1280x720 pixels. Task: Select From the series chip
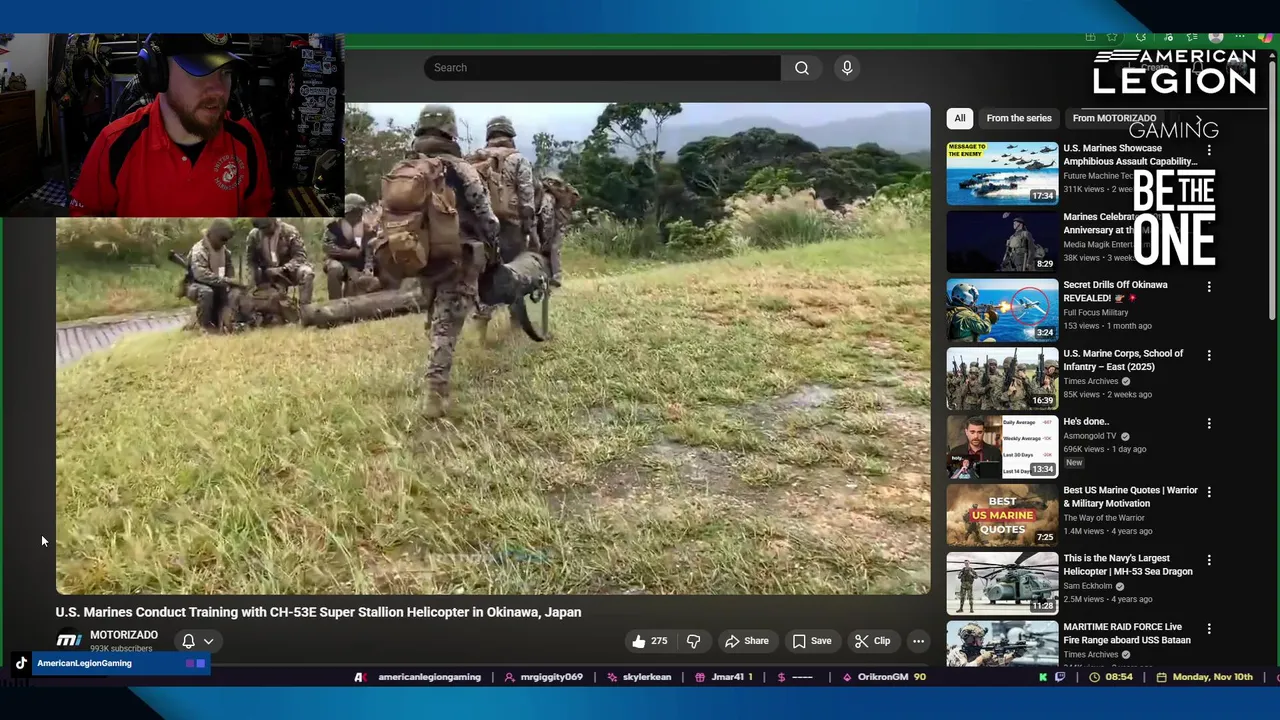1019,118
